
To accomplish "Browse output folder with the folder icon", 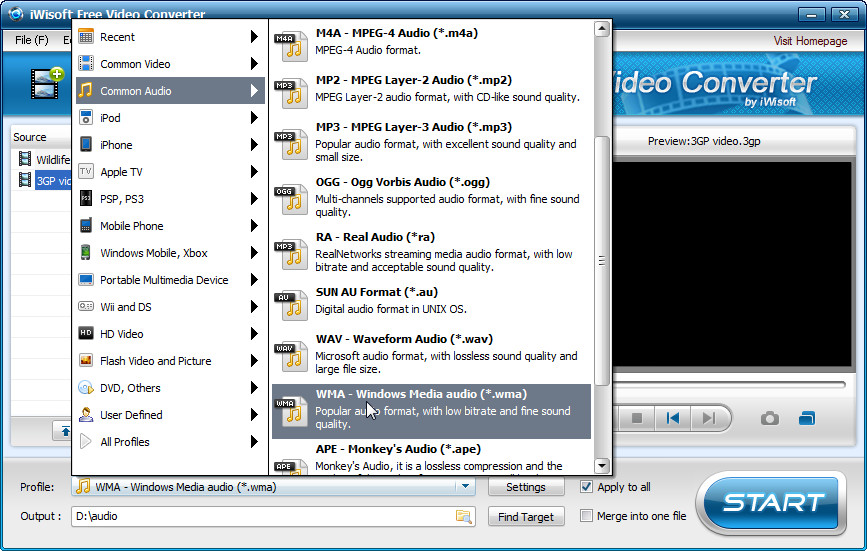I will pyautogui.click(x=463, y=516).
